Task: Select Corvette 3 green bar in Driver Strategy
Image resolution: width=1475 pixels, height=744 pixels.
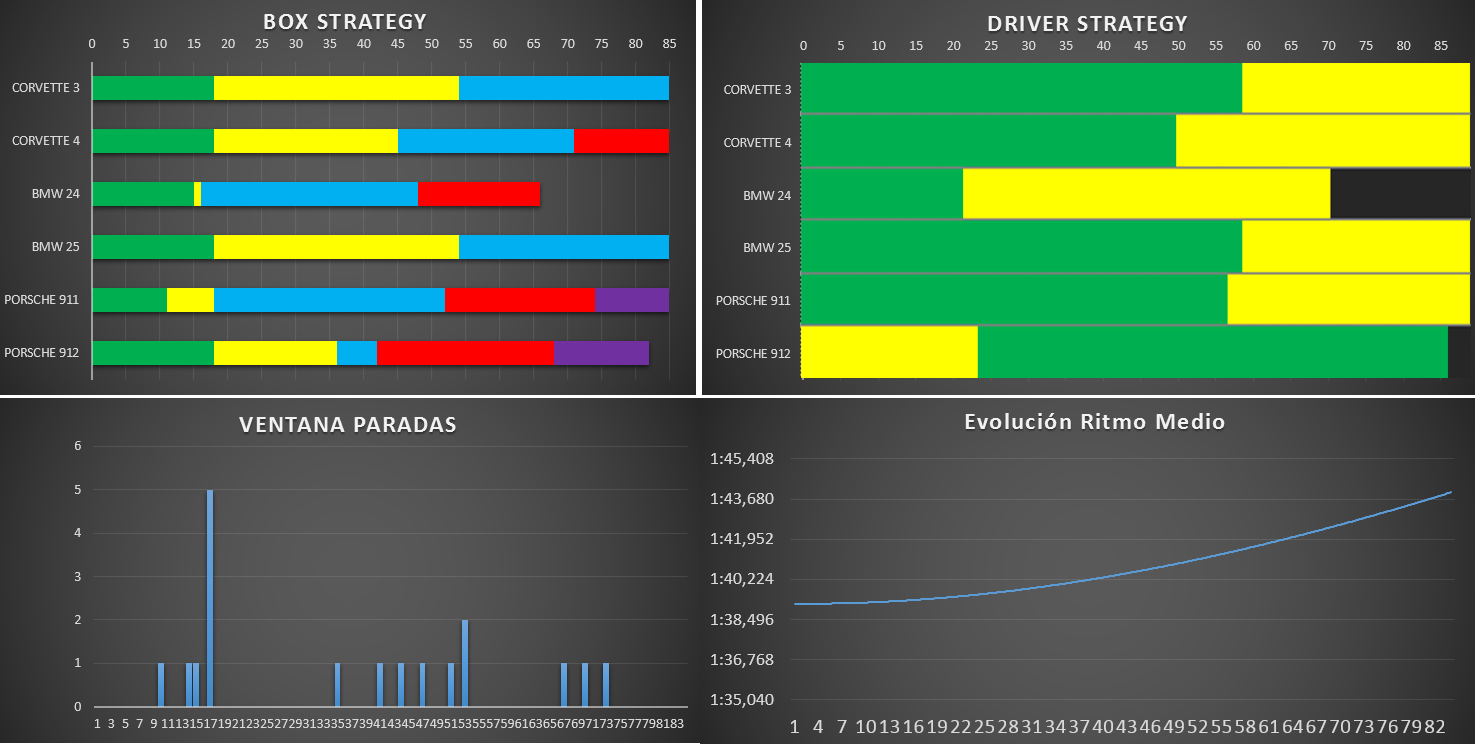Action: (1022, 88)
